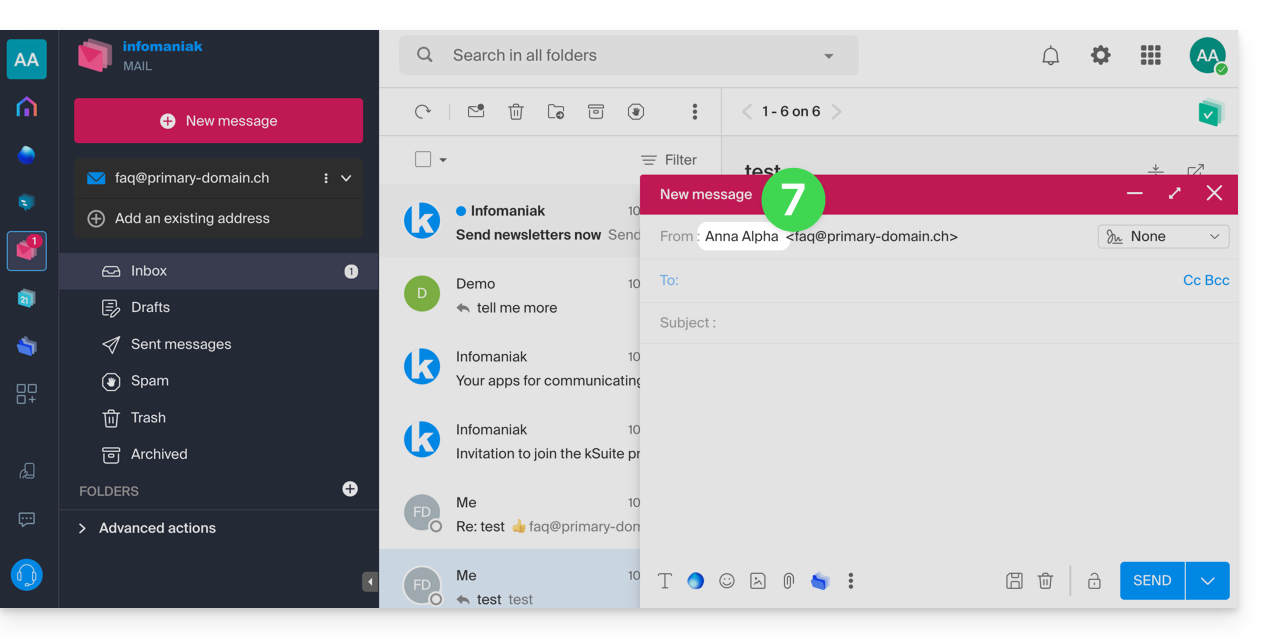Screen dimensions: 1268x638
Task: Open the Drafts folder
Action: click(150, 308)
